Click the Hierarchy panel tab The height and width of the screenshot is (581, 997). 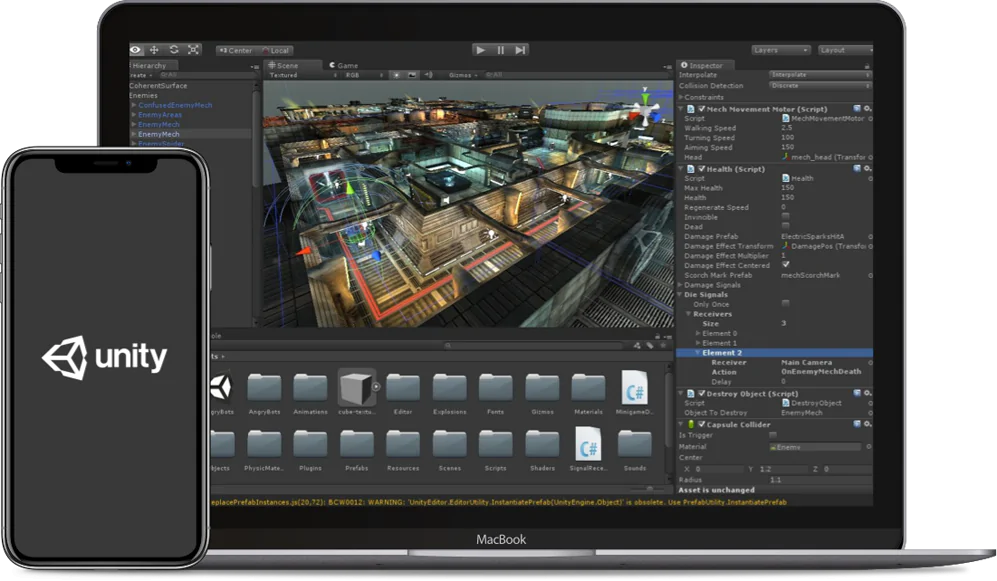point(148,64)
